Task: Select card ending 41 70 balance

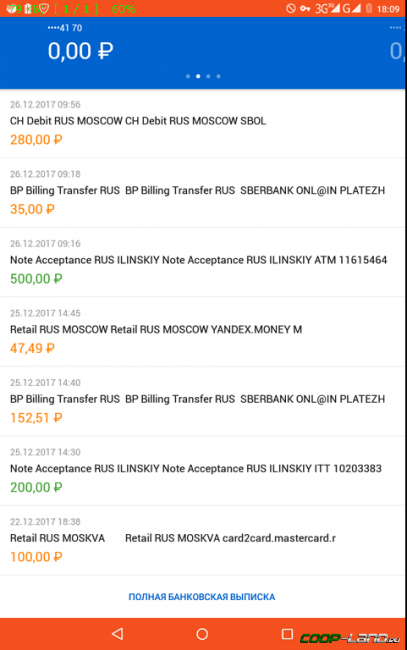Action: coord(81,45)
